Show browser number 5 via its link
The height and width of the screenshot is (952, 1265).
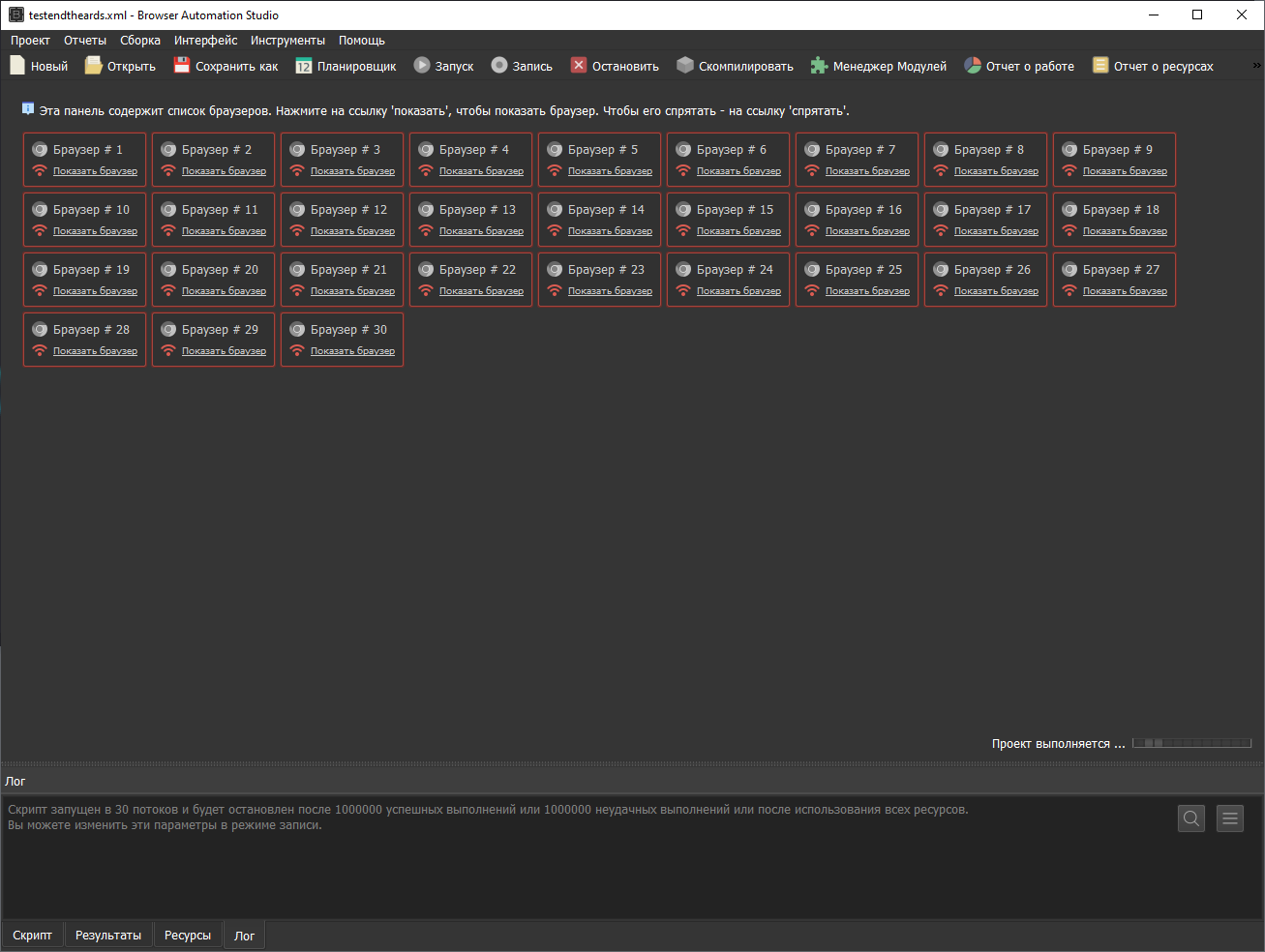click(610, 171)
